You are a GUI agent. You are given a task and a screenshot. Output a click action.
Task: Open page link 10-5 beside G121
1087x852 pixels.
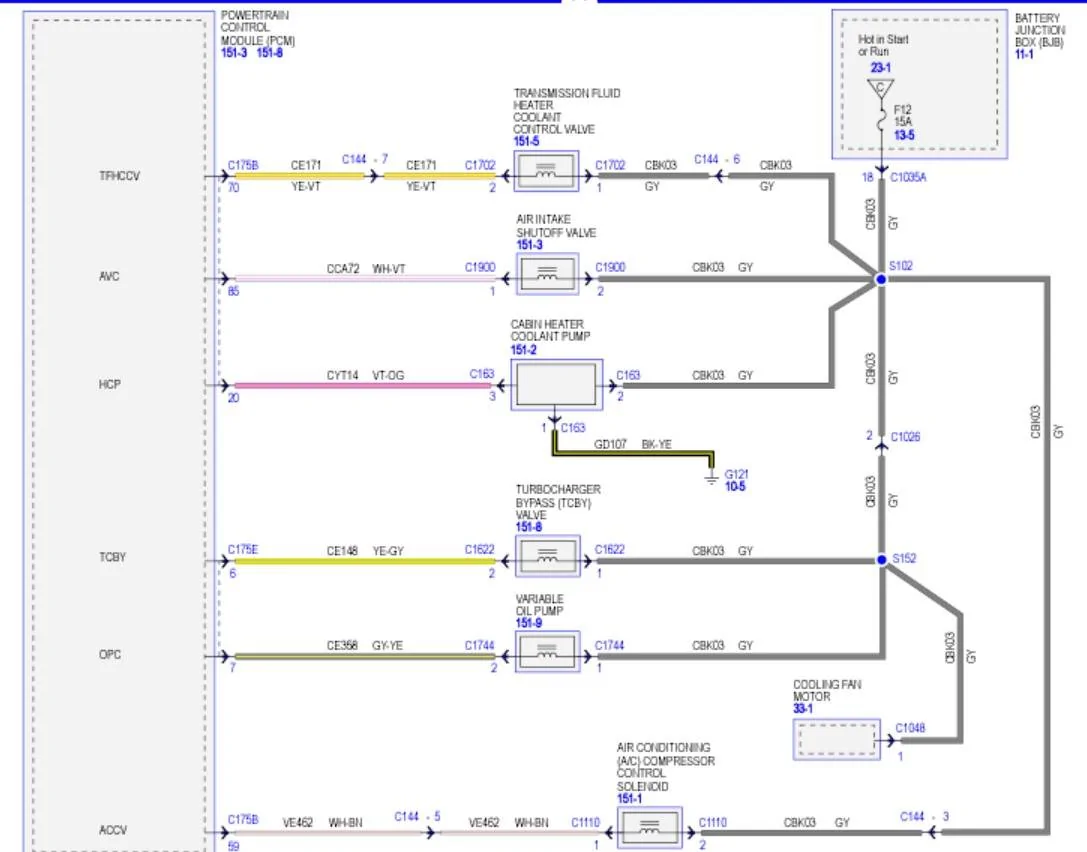coord(735,487)
